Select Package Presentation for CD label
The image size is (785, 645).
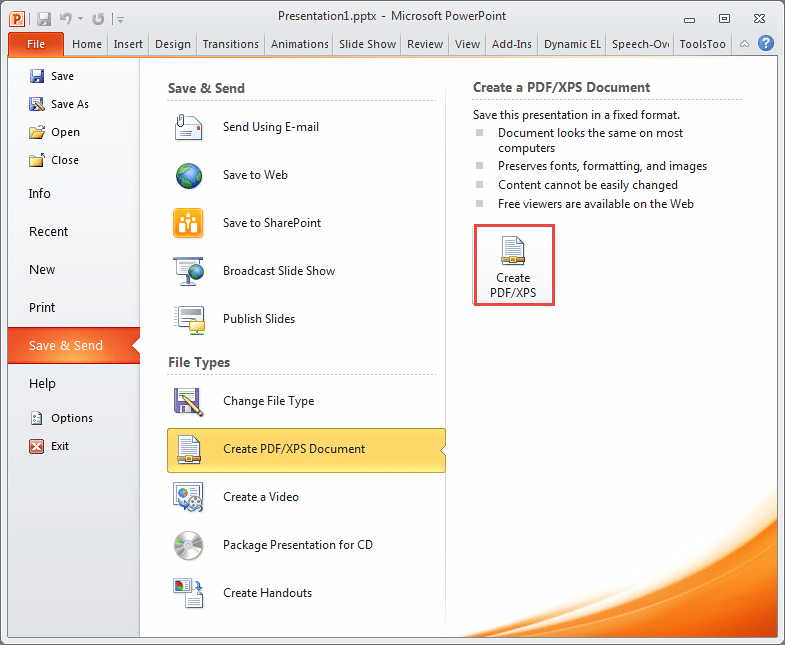(x=298, y=545)
